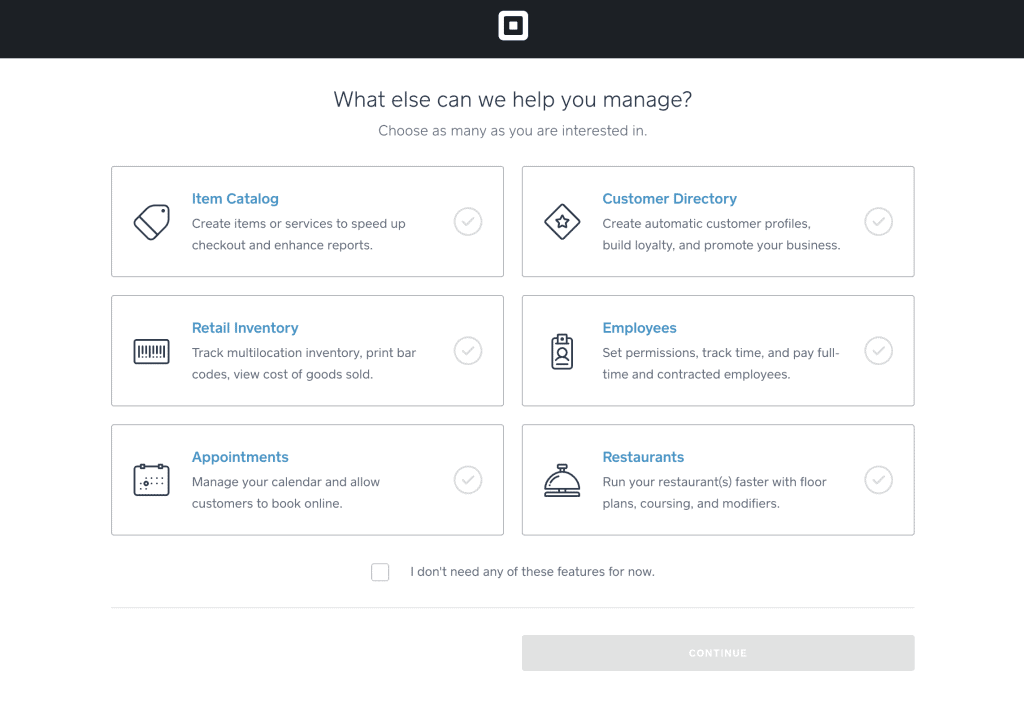Click the Item Catalog price tag icon
The width and height of the screenshot is (1024, 714).
coord(152,222)
